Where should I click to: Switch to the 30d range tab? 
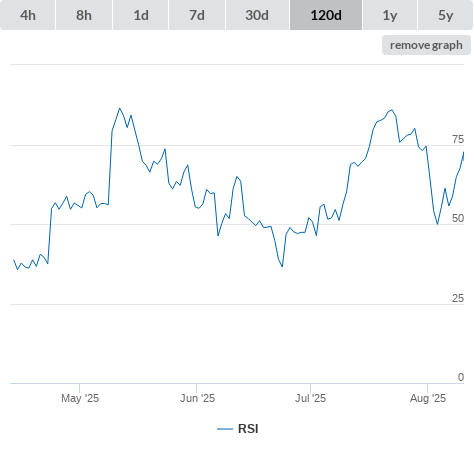pos(257,15)
